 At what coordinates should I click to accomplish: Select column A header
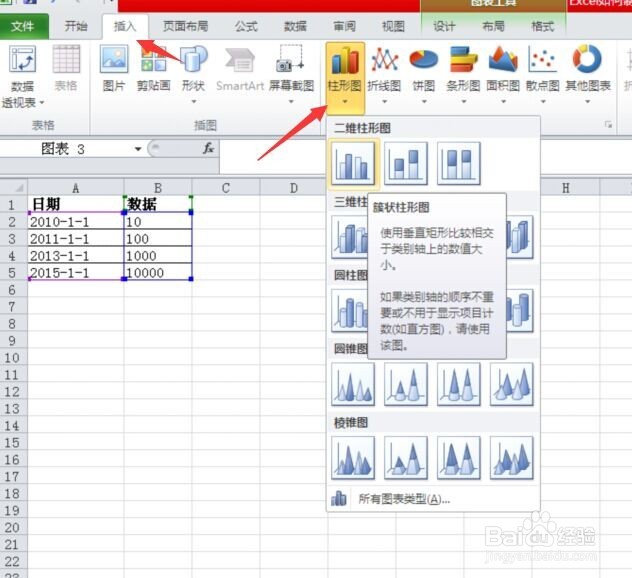[76, 188]
